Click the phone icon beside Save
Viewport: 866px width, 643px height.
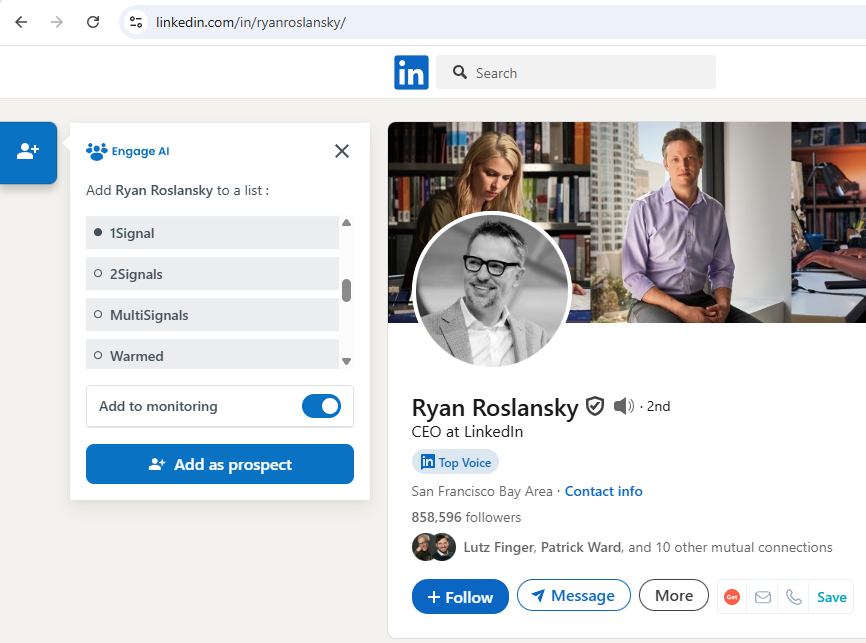point(794,597)
